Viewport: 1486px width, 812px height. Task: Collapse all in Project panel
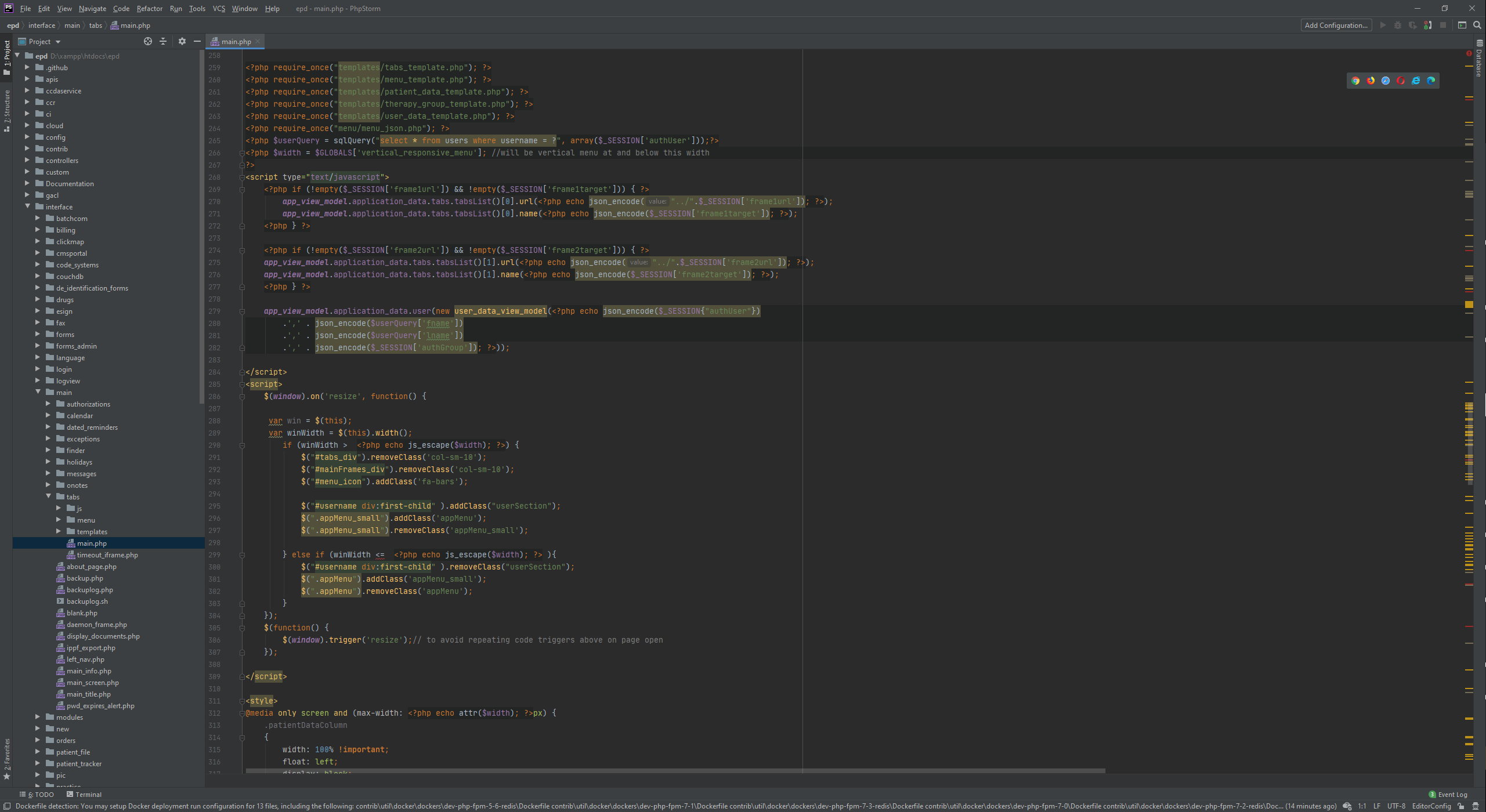coord(163,41)
